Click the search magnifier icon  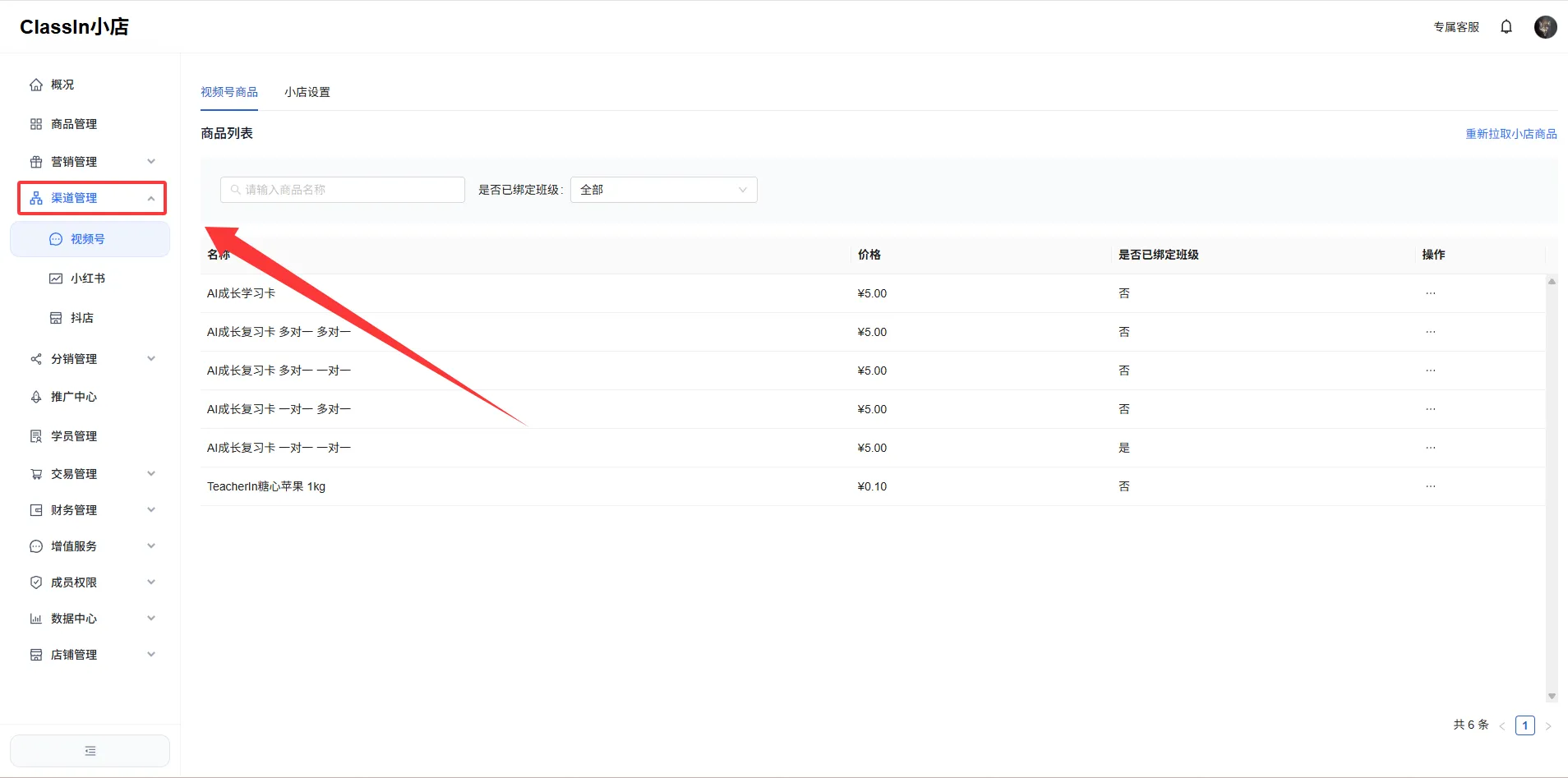[236, 190]
